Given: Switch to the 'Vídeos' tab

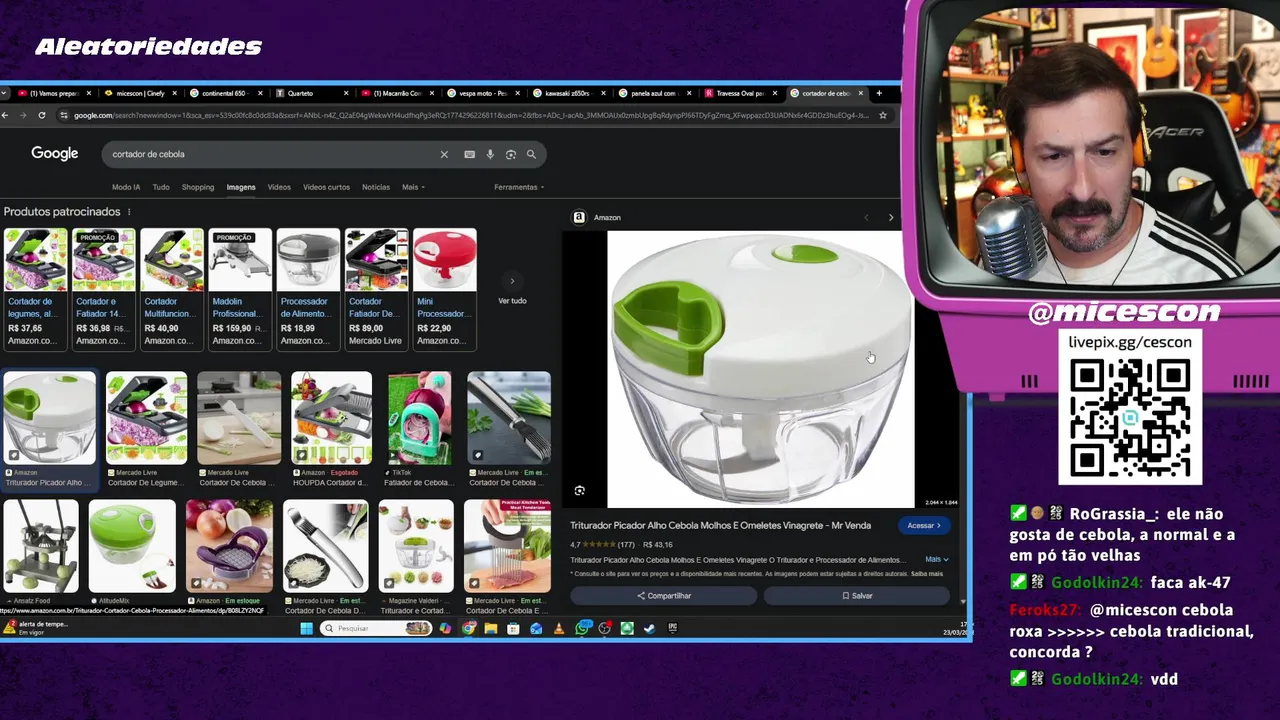Looking at the screenshot, I should [x=279, y=187].
